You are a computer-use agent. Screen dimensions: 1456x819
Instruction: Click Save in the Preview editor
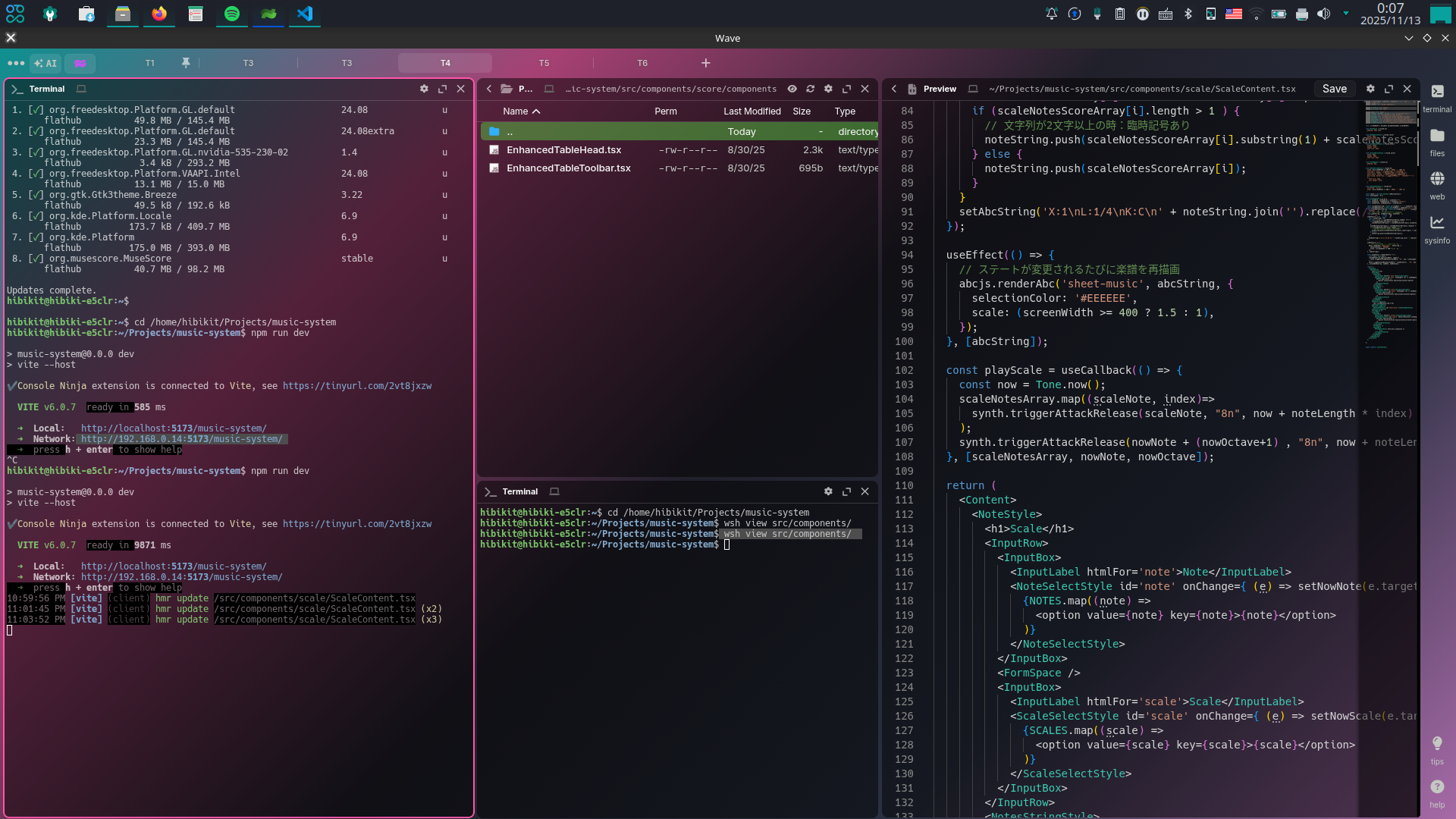coord(1334,89)
